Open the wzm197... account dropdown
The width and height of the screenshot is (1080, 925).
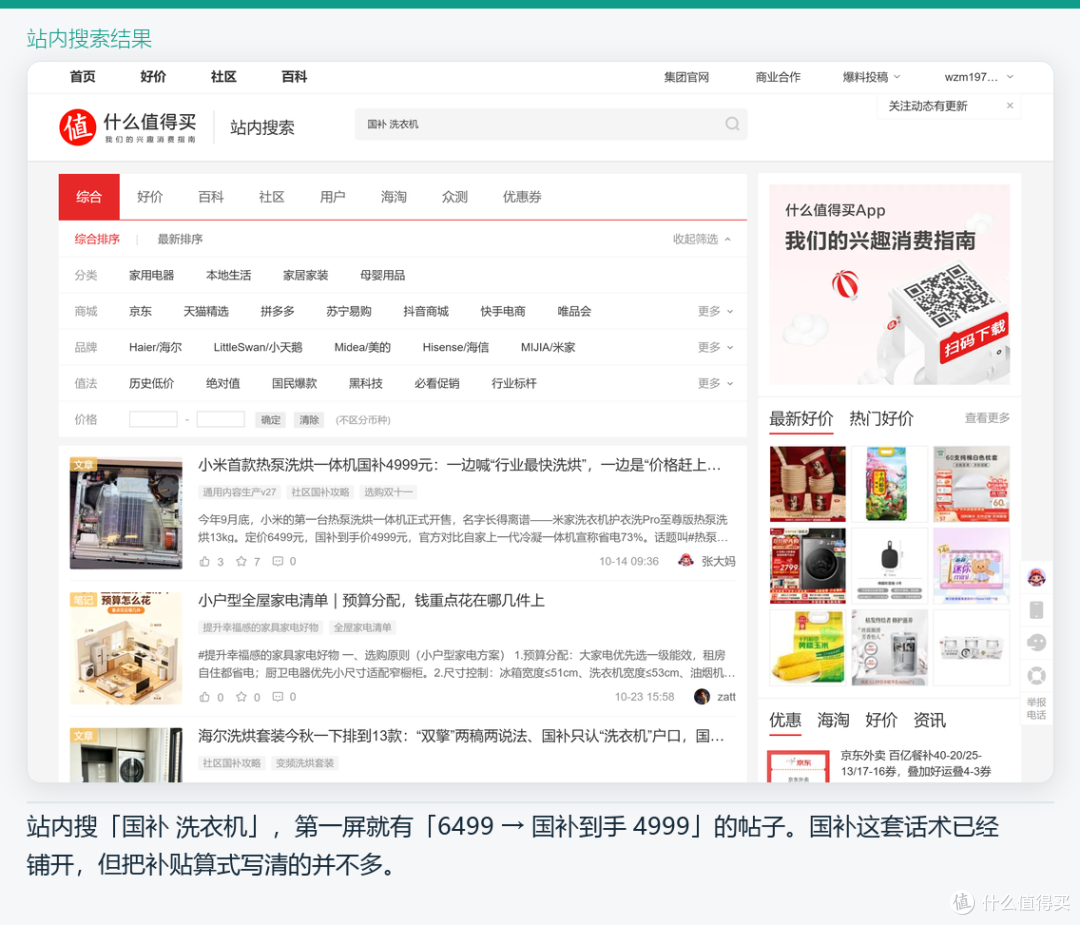[x=979, y=77]
